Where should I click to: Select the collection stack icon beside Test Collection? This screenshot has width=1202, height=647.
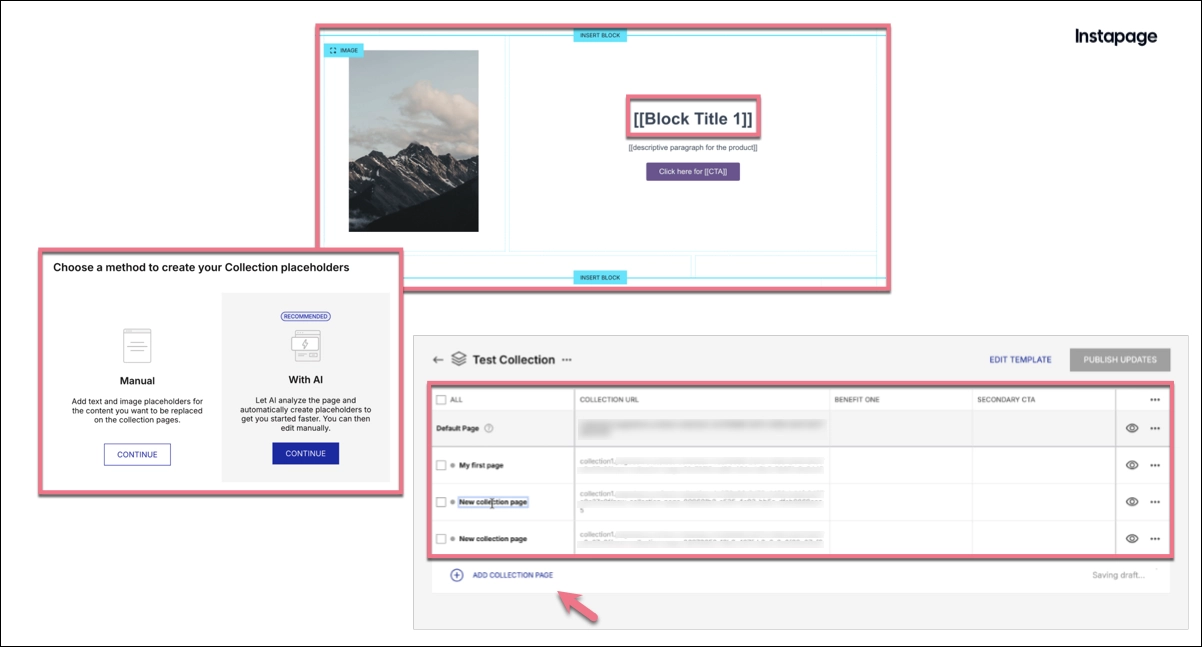coord(457,357)
